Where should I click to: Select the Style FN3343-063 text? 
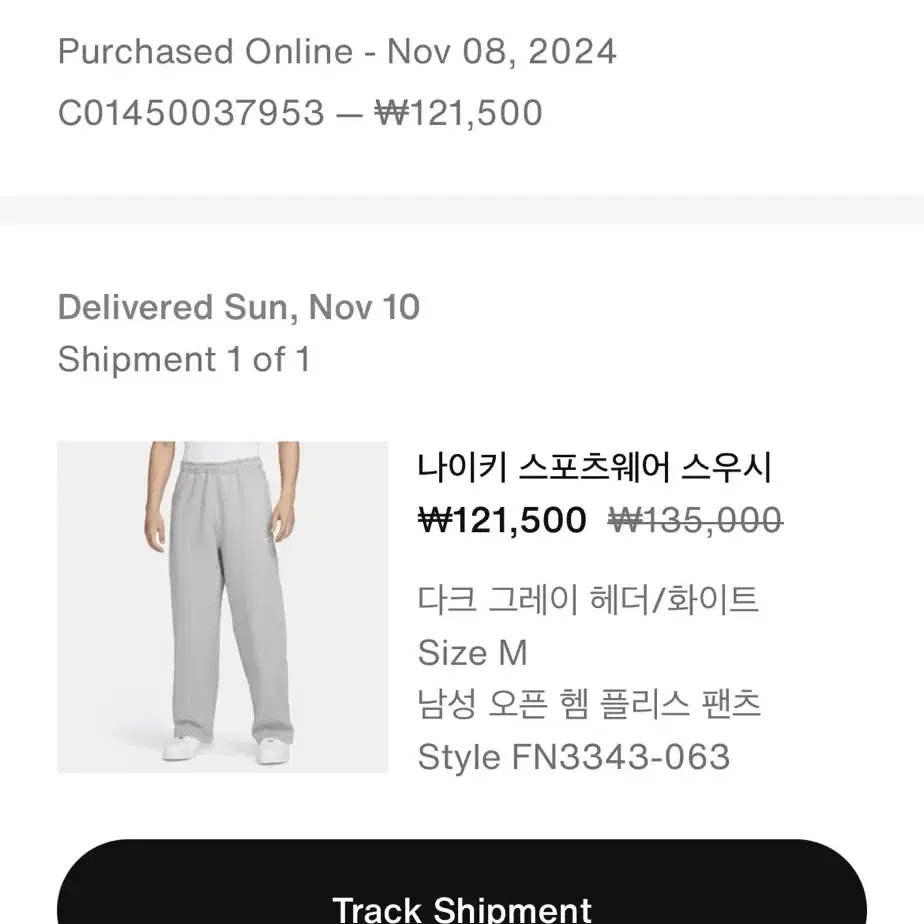pyautogui.click(x=574, y=757)
